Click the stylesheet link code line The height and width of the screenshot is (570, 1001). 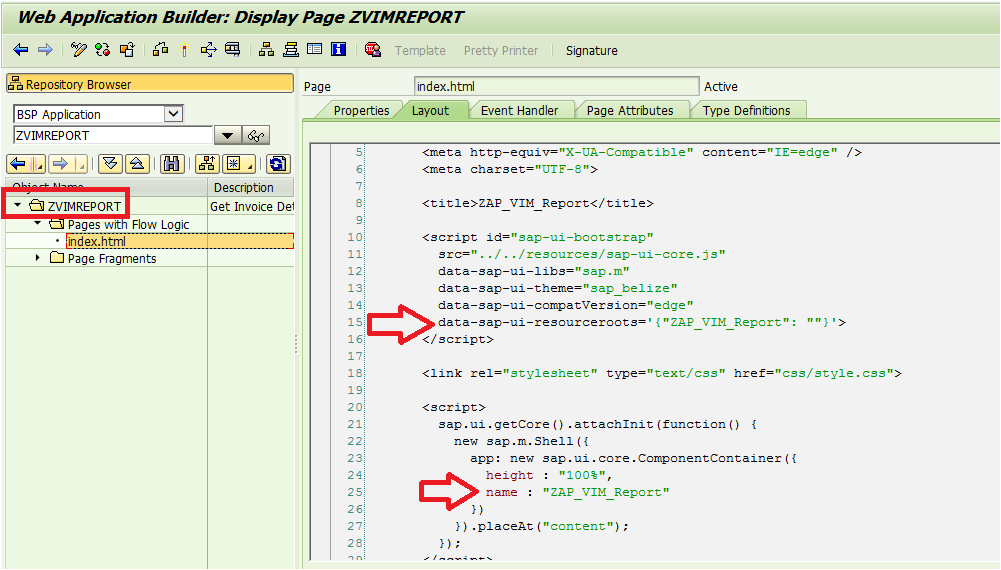click(x=661, y=373)
